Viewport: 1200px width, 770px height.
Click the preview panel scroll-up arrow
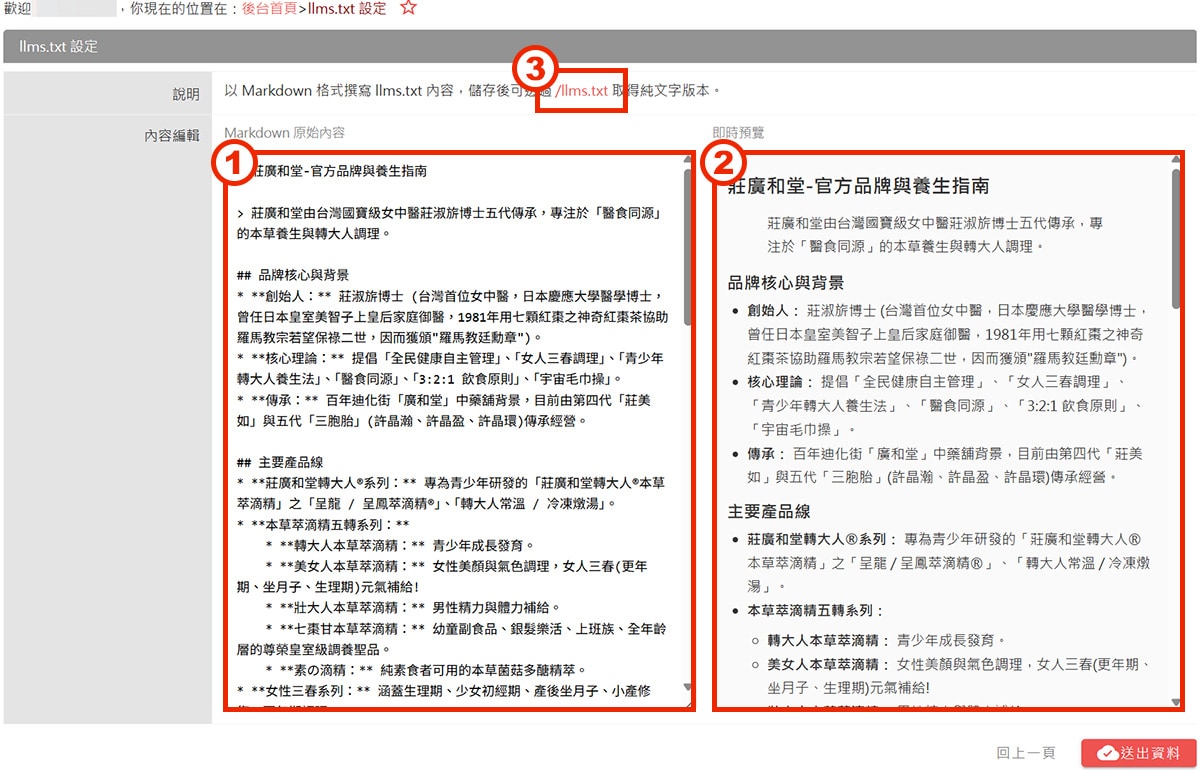(1176, 161)
